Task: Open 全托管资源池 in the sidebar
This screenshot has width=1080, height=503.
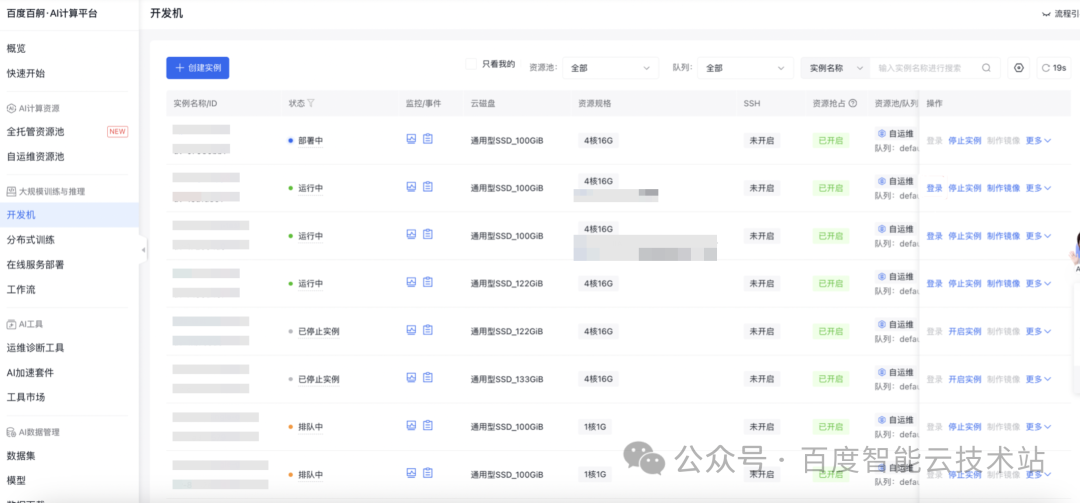Action: (x=35, y=132)
